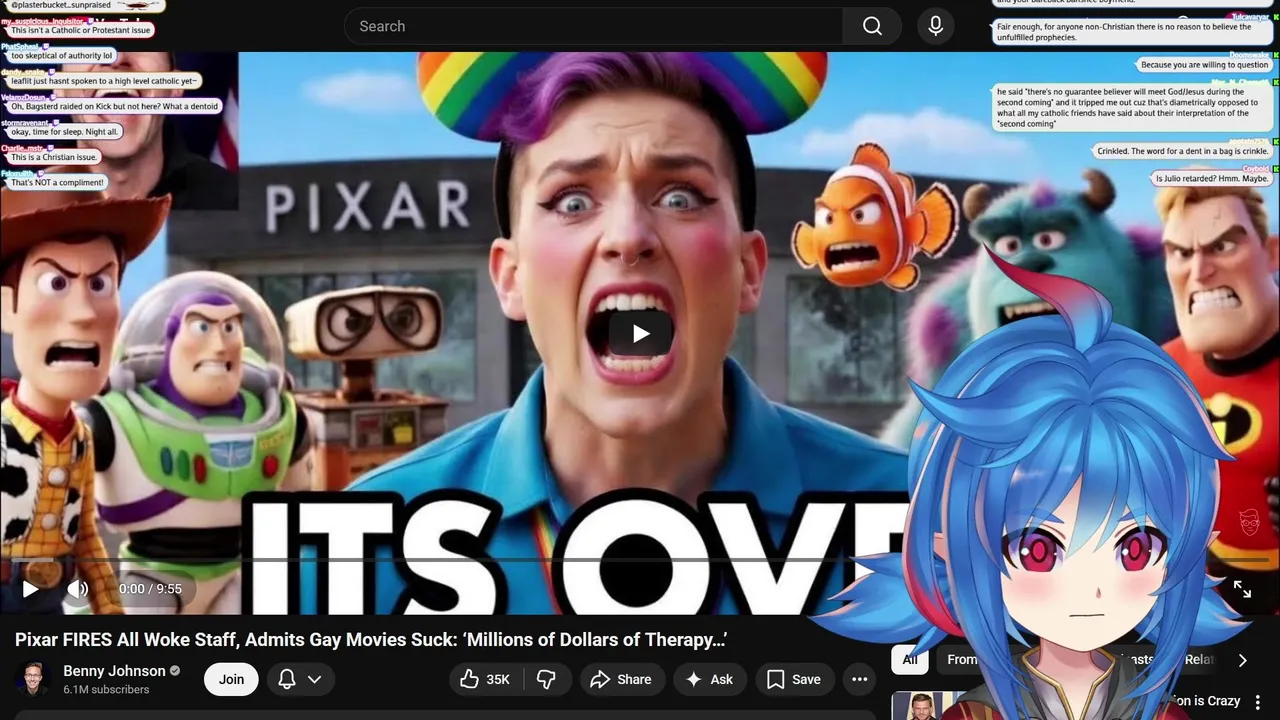This screenshot has width=1280, height=720.
Task: Enter fullscreen using the expand arrows icon
Action: click(x=1242, y=589)
